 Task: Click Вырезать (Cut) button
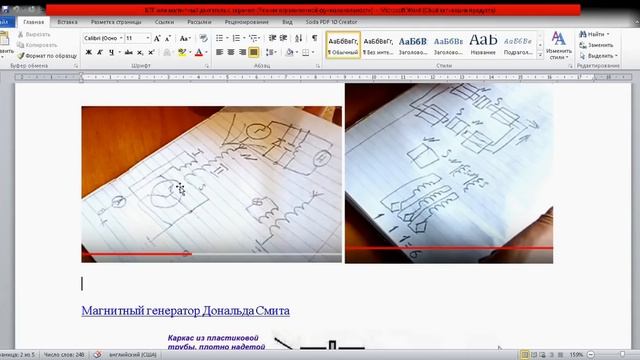click(x=34, y=35)
